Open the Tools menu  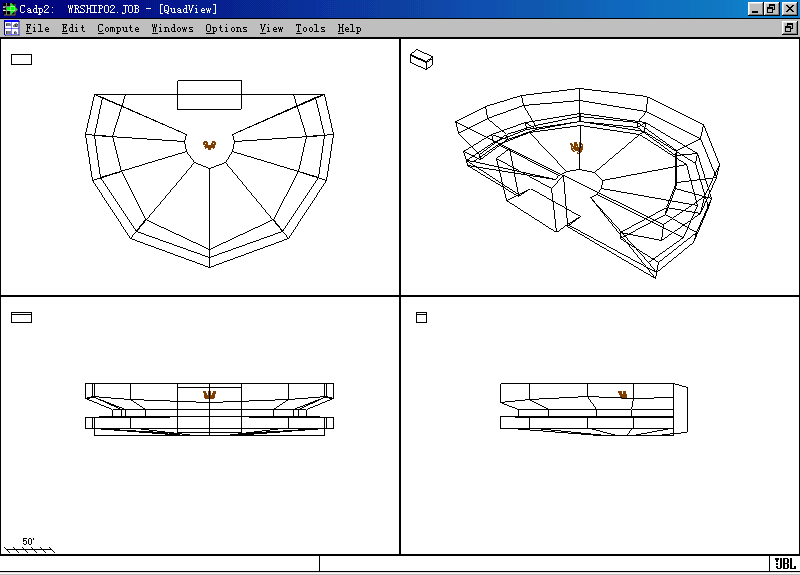pyautogui.click(x=310, y=29)
